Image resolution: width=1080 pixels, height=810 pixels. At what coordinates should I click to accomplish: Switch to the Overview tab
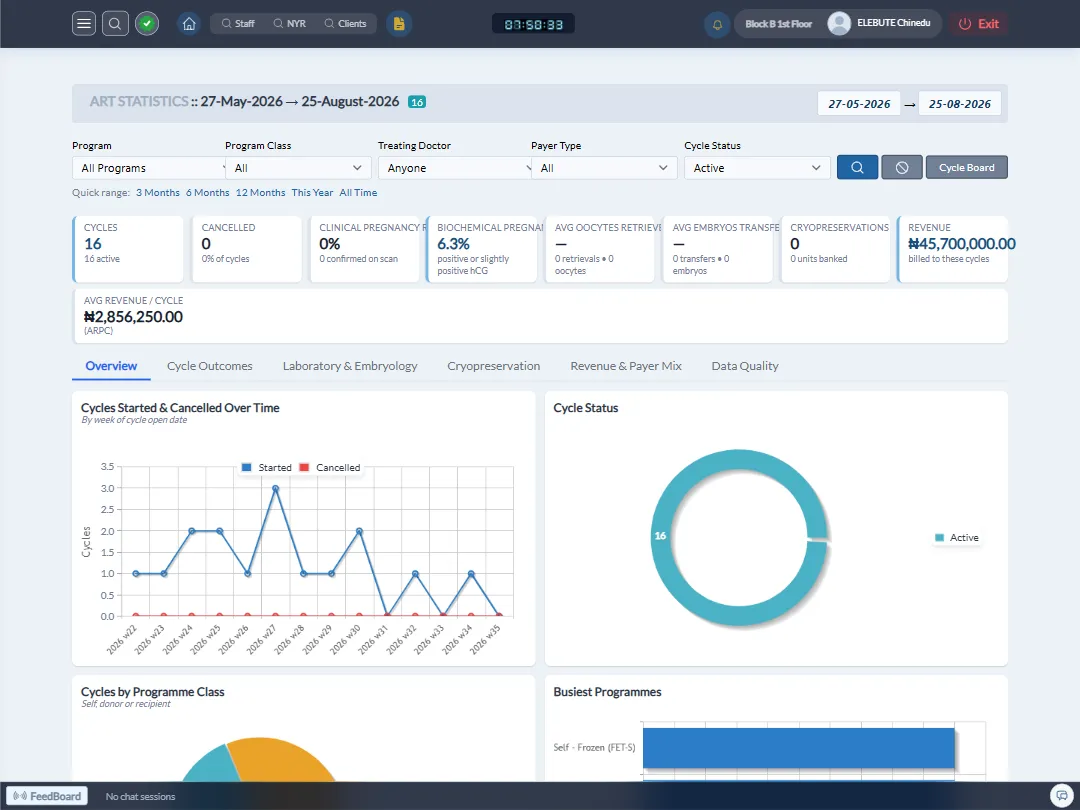tap(111, 366)
